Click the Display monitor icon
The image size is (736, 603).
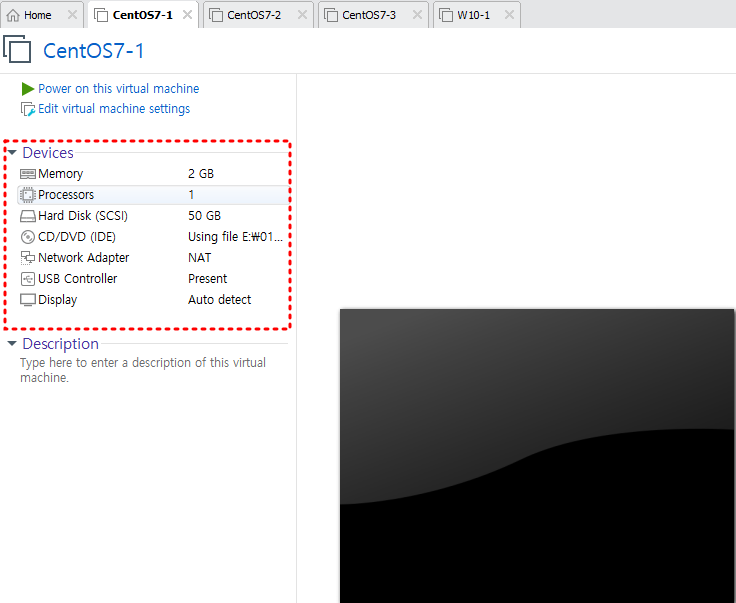(28, 300)
